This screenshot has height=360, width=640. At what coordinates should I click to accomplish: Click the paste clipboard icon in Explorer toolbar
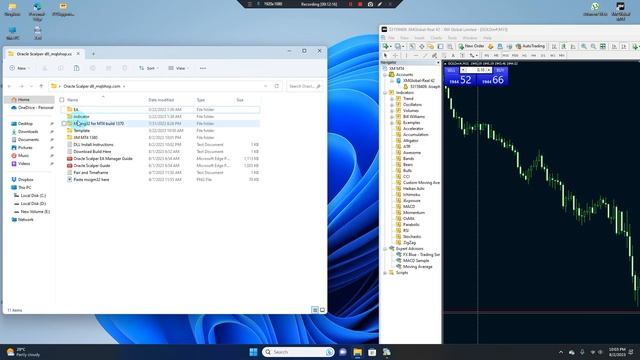(76, 68)
